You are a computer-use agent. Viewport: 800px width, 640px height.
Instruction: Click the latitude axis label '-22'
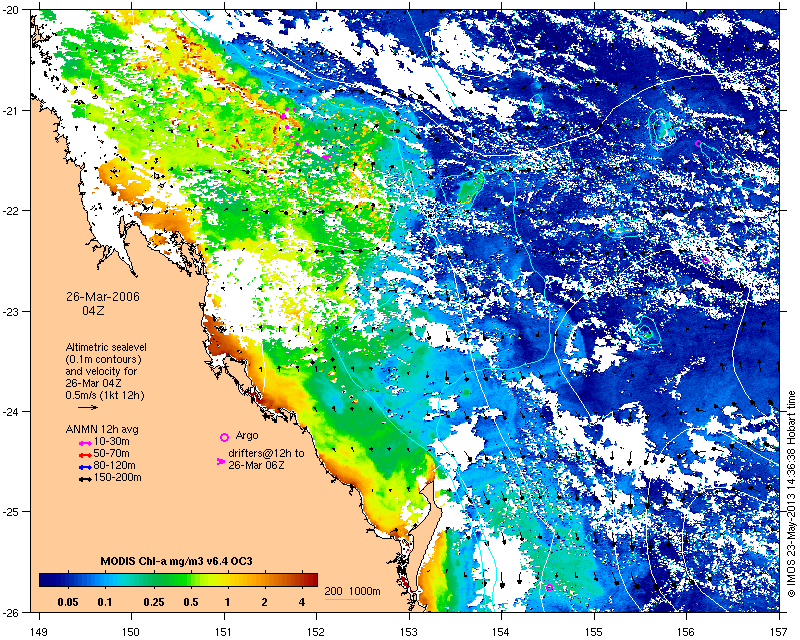(11, 210)
